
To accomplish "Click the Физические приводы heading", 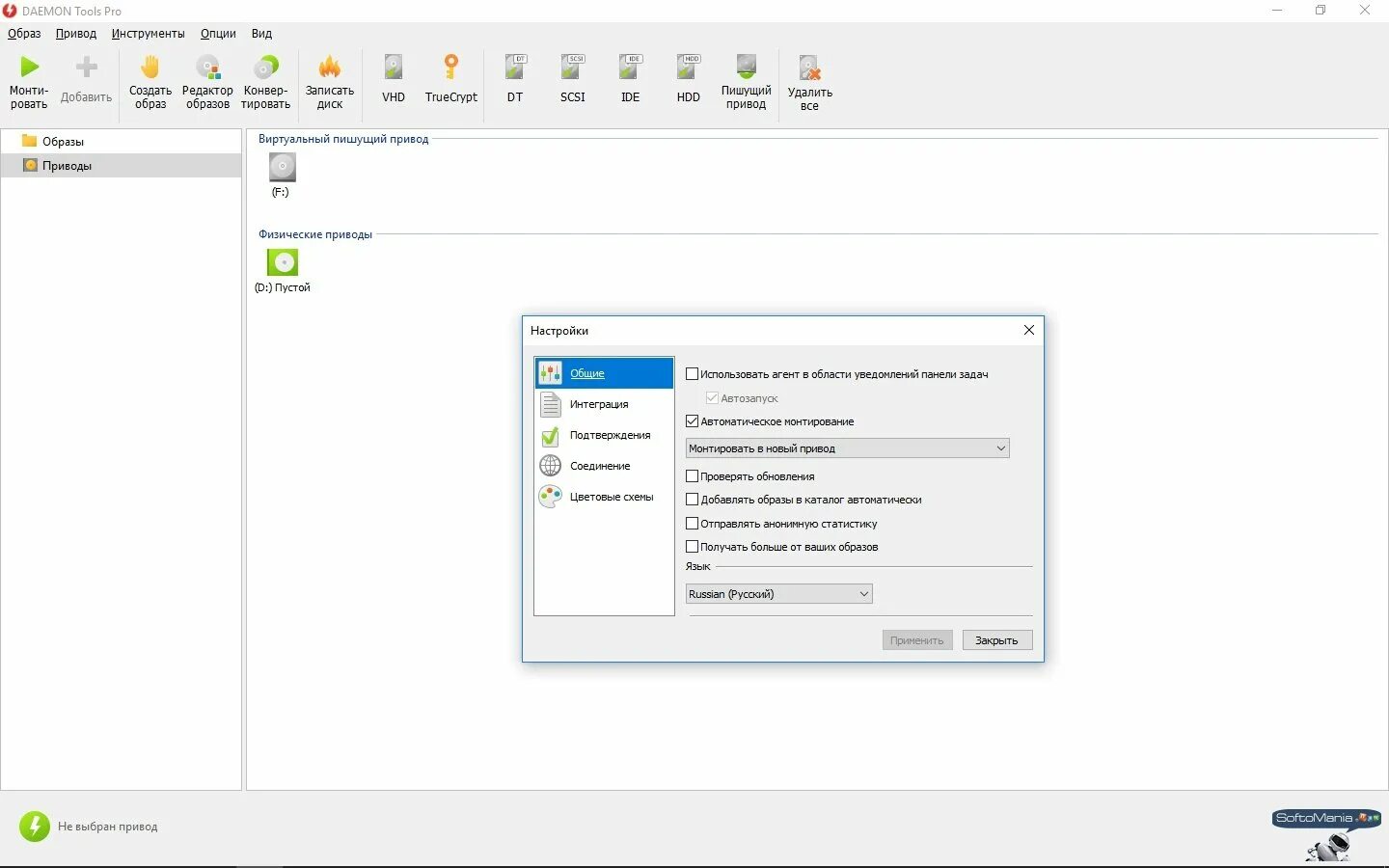I will pos(315,234).
